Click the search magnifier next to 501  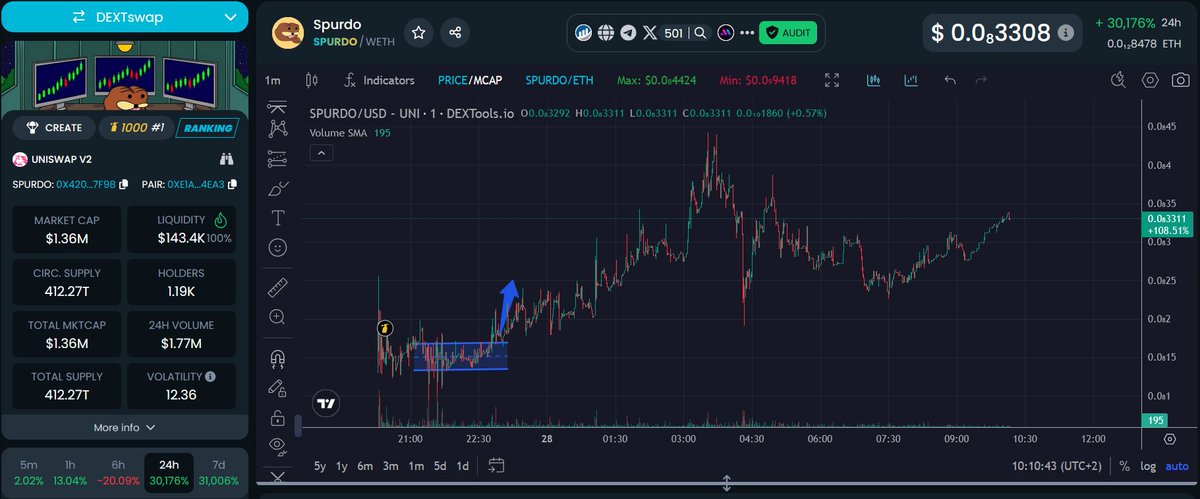click(x=701, y=33)
